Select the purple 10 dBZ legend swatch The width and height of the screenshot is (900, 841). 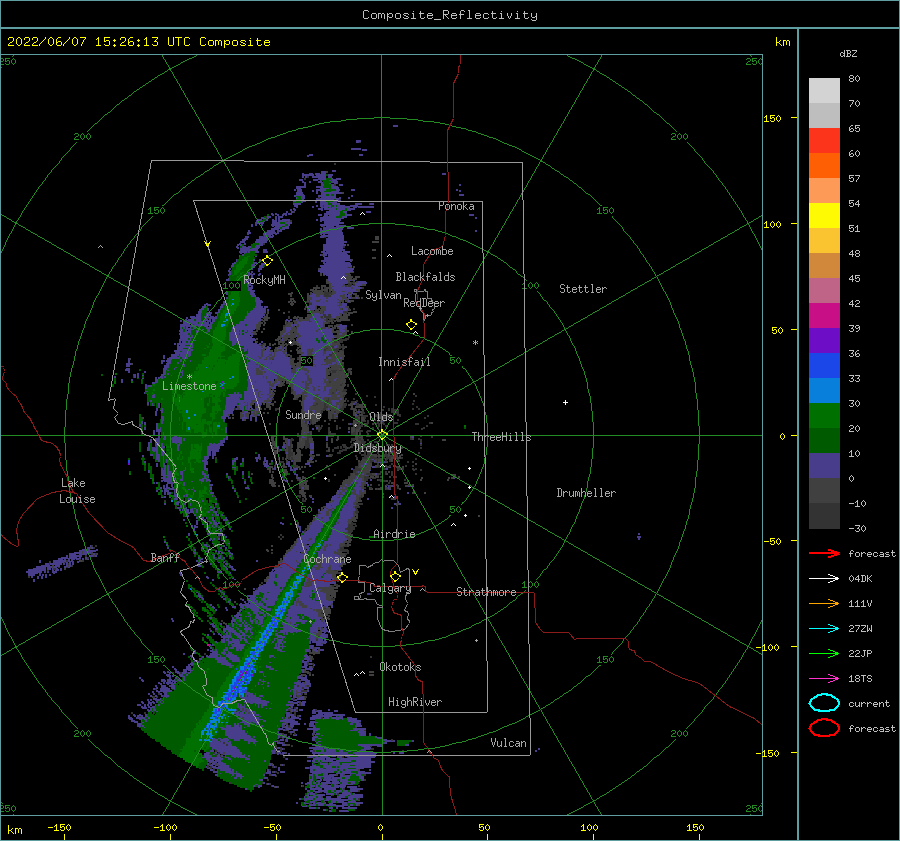pos(824,466)
